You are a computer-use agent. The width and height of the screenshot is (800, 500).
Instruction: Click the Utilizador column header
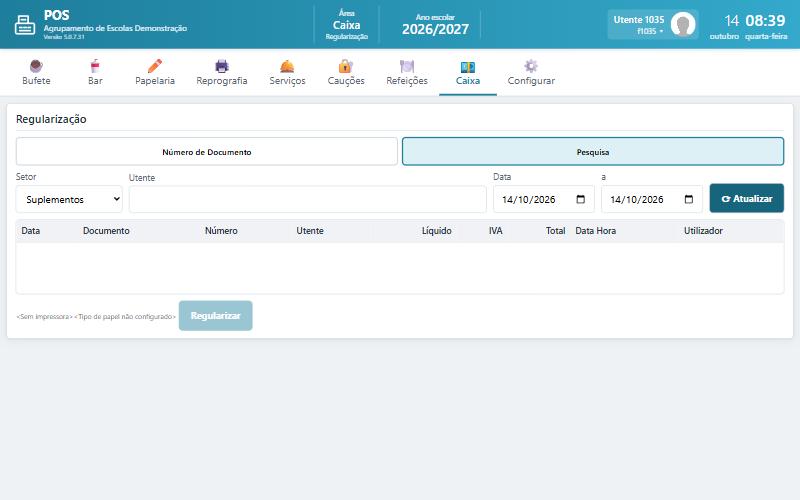(x=703, y=231)
